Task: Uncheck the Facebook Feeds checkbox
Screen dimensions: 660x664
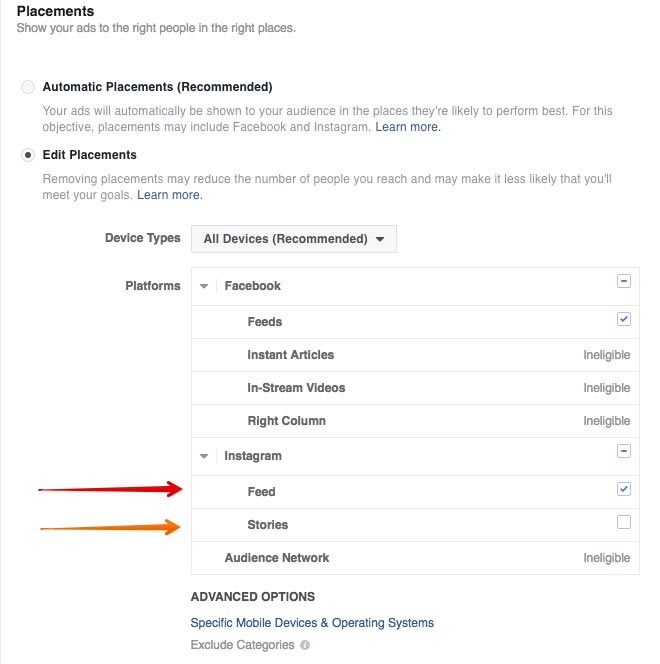Action: tap(624, 319)
